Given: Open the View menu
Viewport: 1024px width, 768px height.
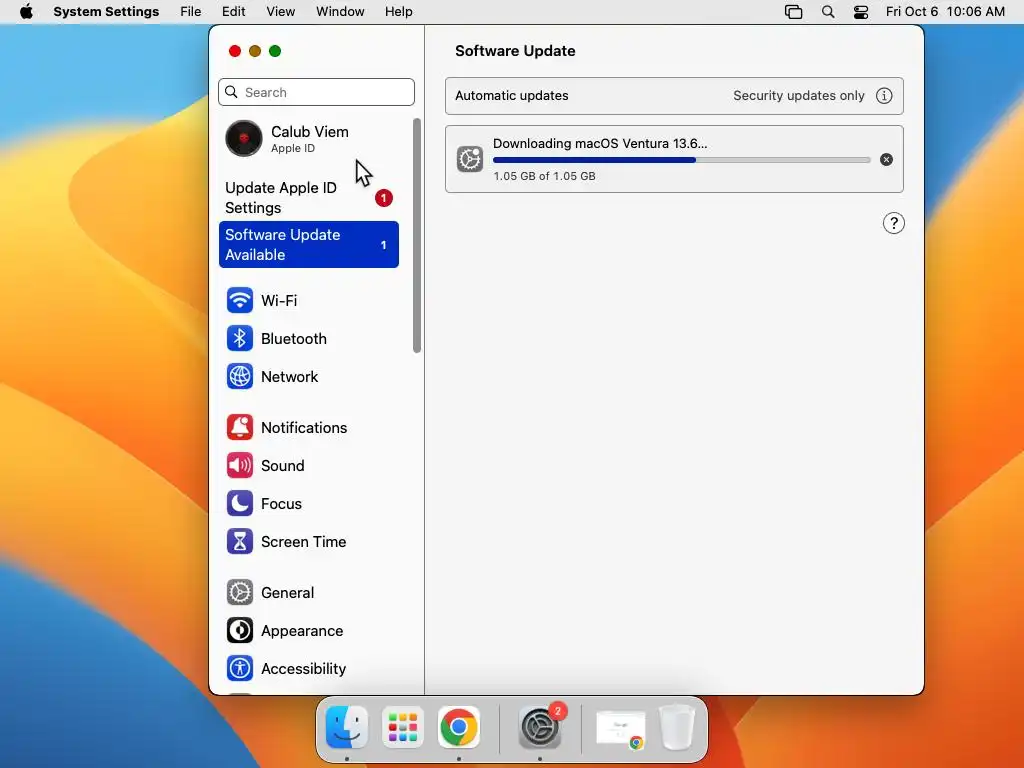Looking at the screenshot, I should point(280,12).
